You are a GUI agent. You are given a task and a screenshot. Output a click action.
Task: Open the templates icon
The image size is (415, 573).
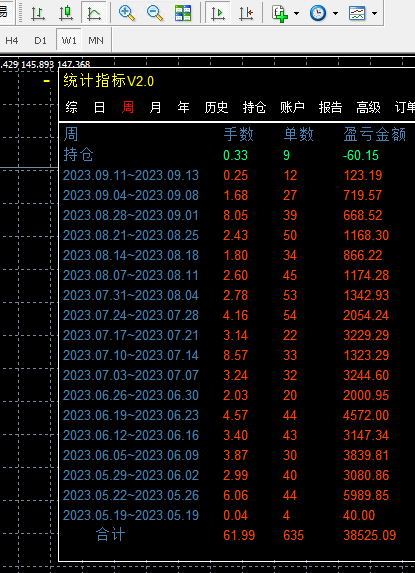(x=357, y=13)
